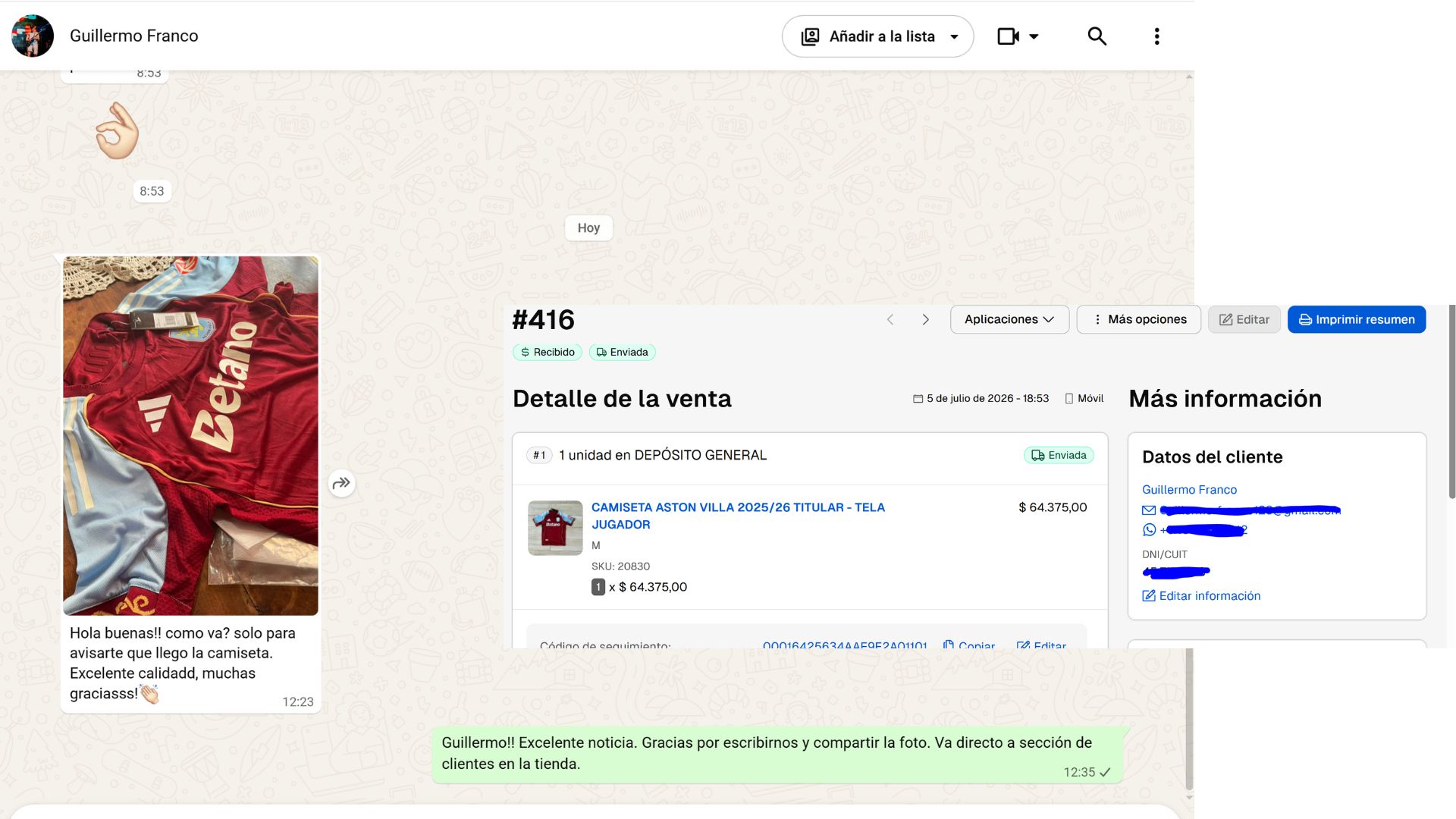Open the Guillermo Franco chat header name

(134, 36)
